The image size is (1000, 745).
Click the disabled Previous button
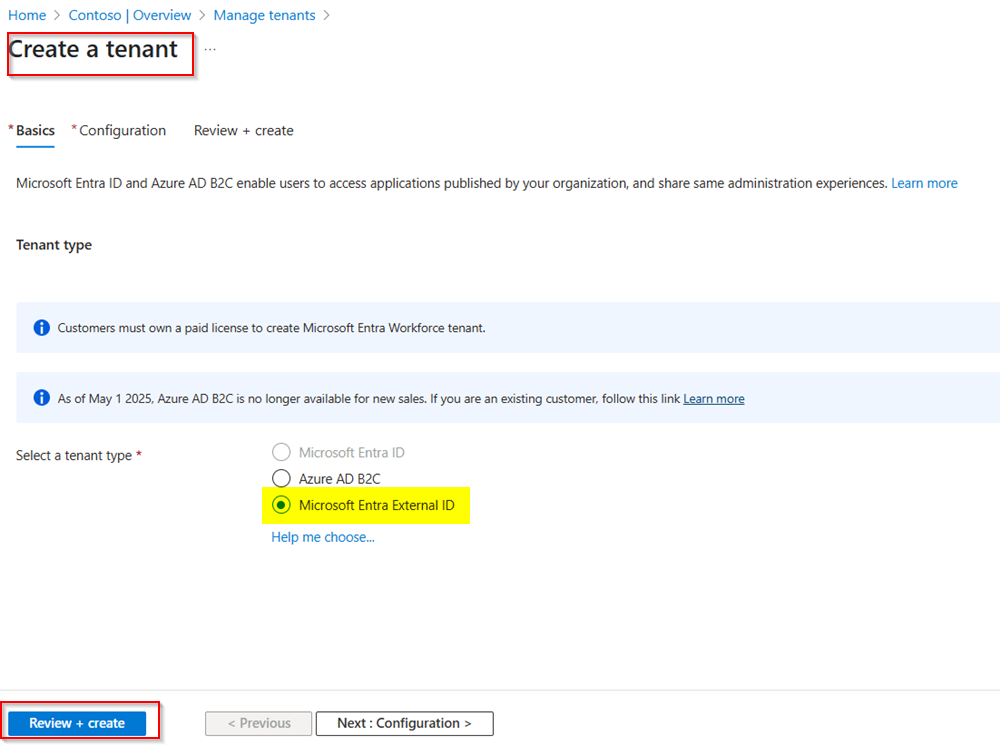pyautogui.click(x=258, y=723)
